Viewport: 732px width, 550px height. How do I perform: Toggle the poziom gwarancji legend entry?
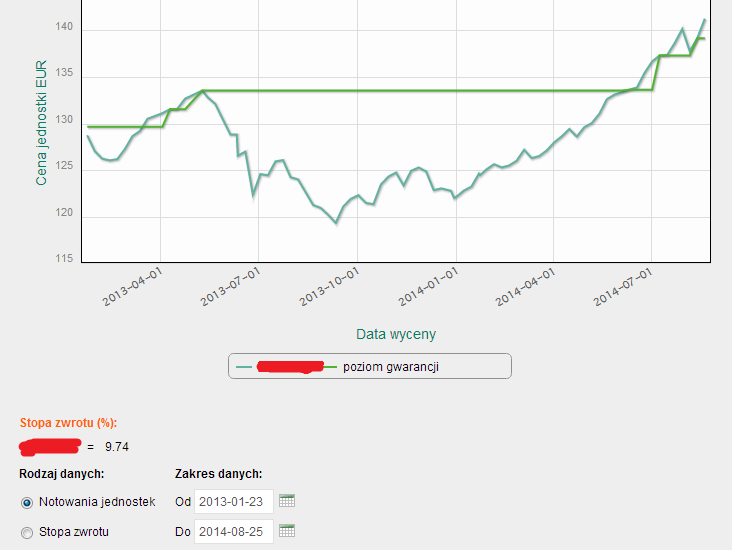coord(390,367)
